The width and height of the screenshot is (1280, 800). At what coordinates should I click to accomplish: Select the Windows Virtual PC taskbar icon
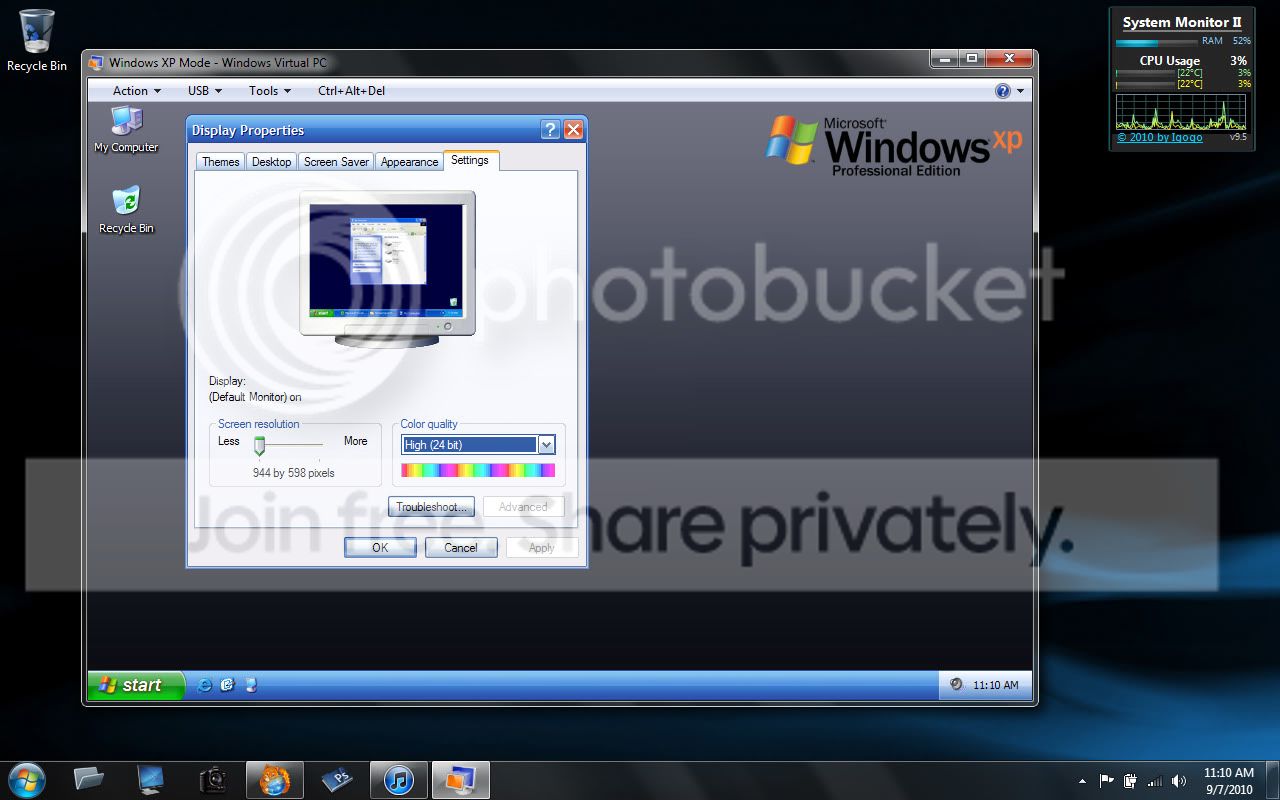(x=460, y=779)
